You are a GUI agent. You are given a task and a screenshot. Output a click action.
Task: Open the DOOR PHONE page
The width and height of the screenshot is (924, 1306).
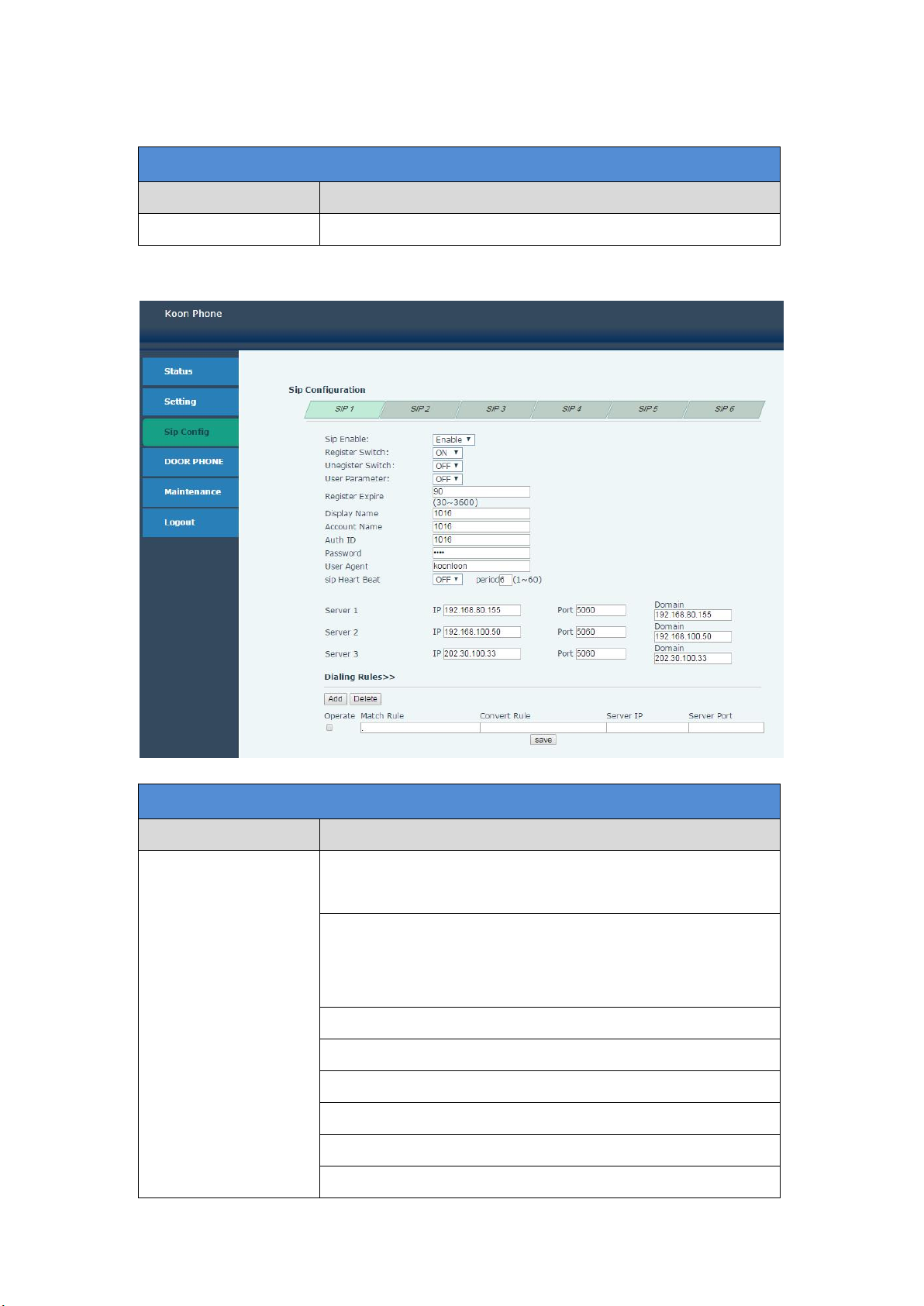pyautogui.click(x=190, y=461)
